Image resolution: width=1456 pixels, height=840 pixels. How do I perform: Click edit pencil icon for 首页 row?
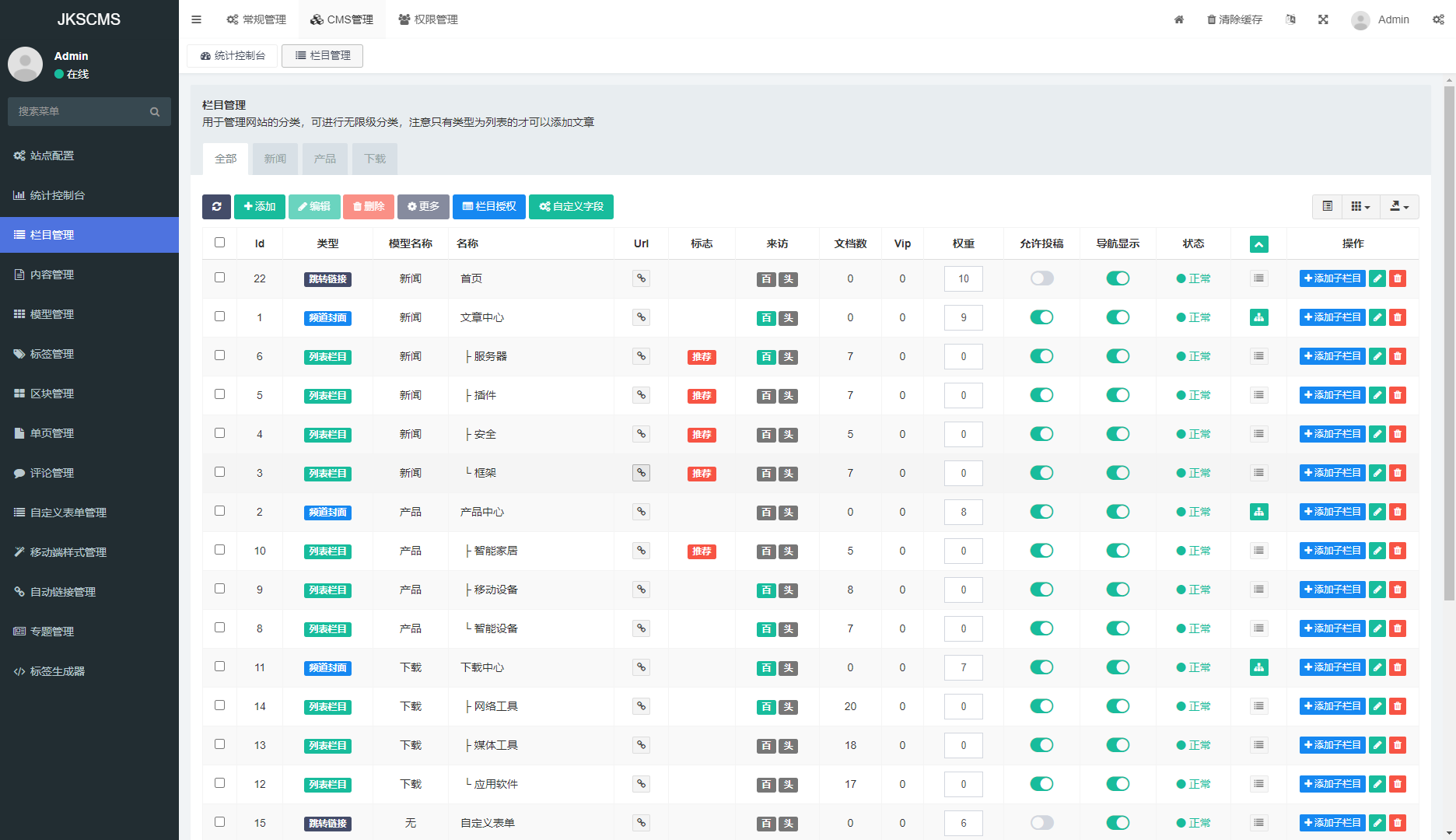tap(1377, 278)
